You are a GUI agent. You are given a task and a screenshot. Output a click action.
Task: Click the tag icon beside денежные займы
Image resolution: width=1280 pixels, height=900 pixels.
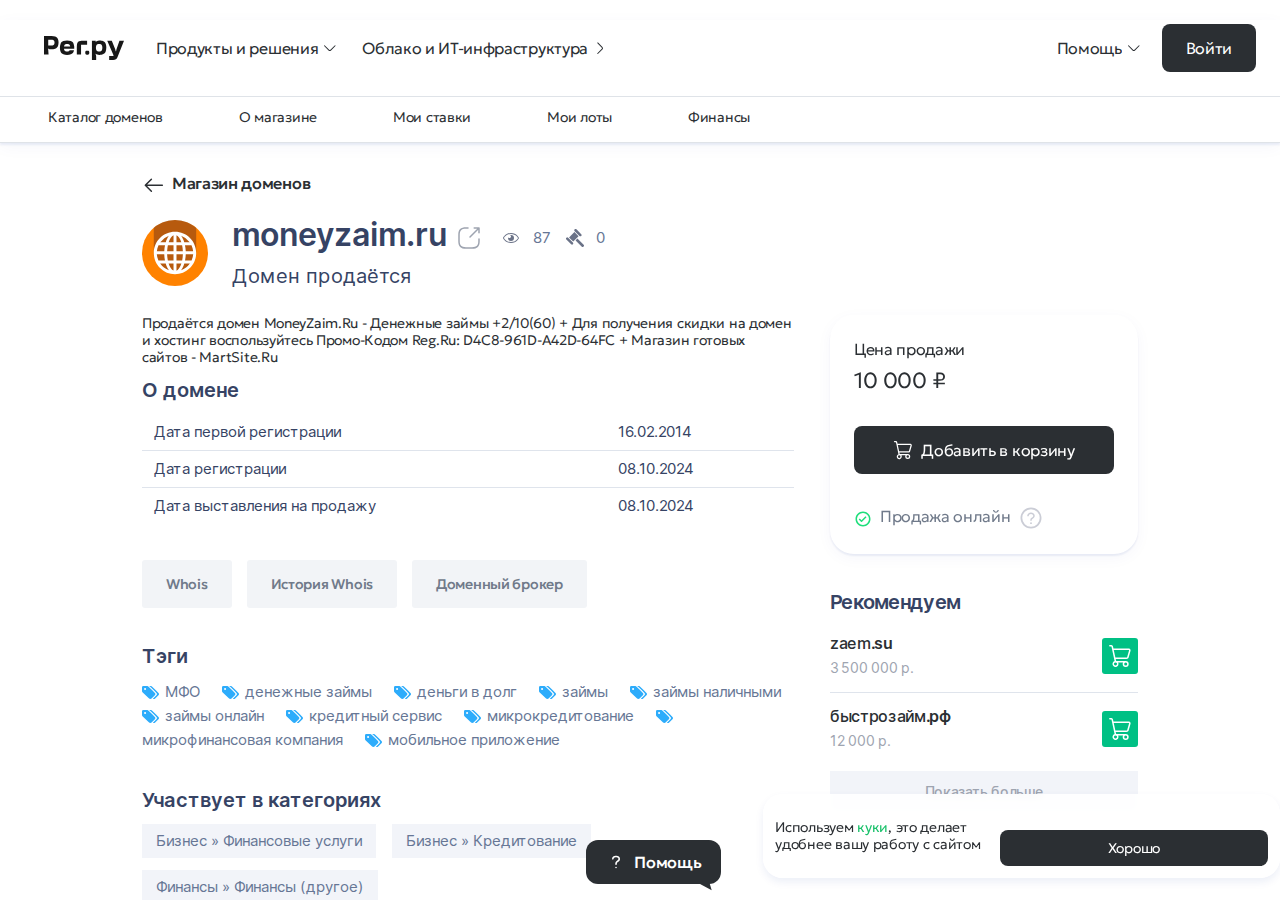click(x=230, y=692)
